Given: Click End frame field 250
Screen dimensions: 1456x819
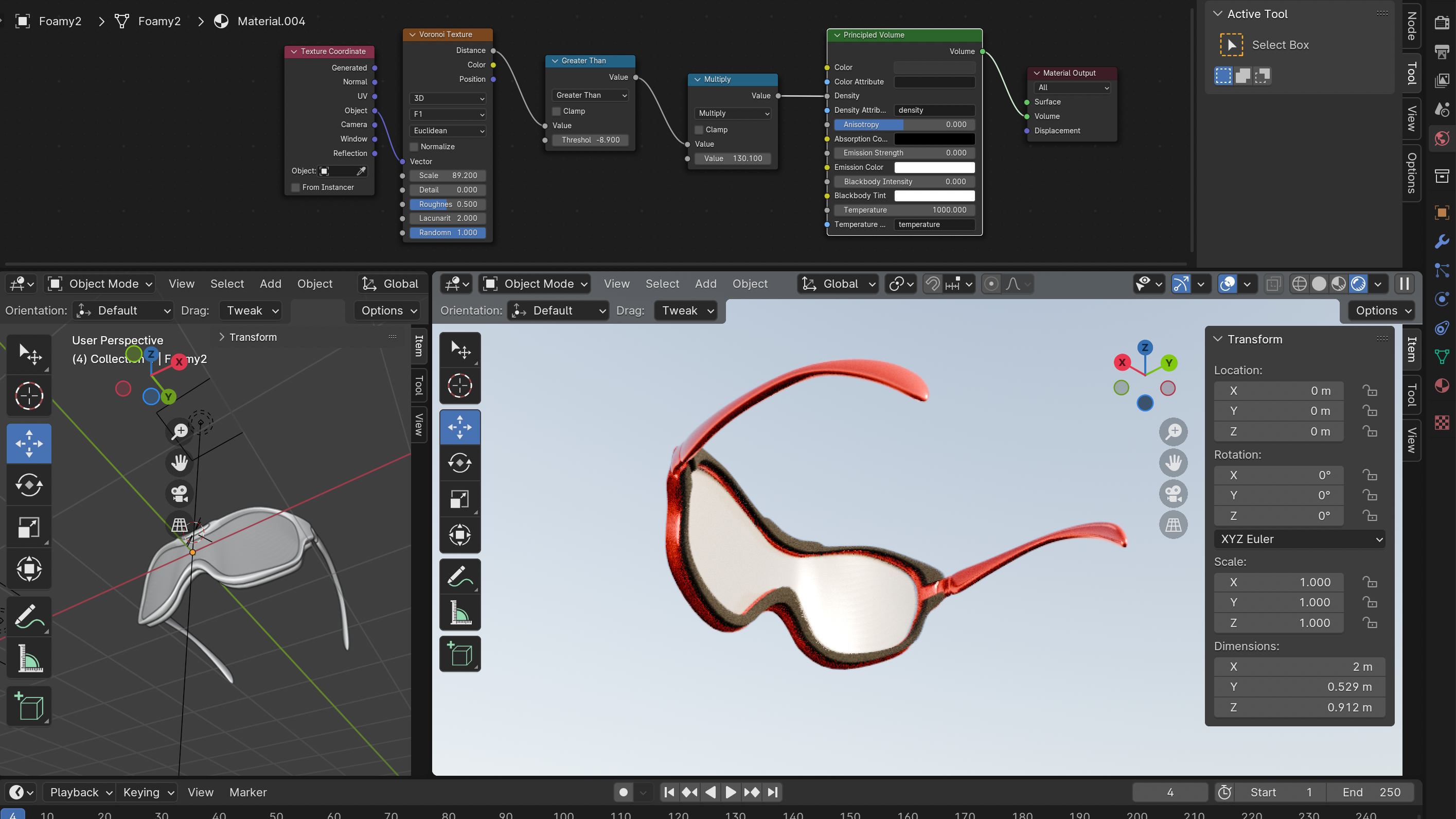Looking at the screenshot, I should pyautogui.click(x=1371, y=792).
